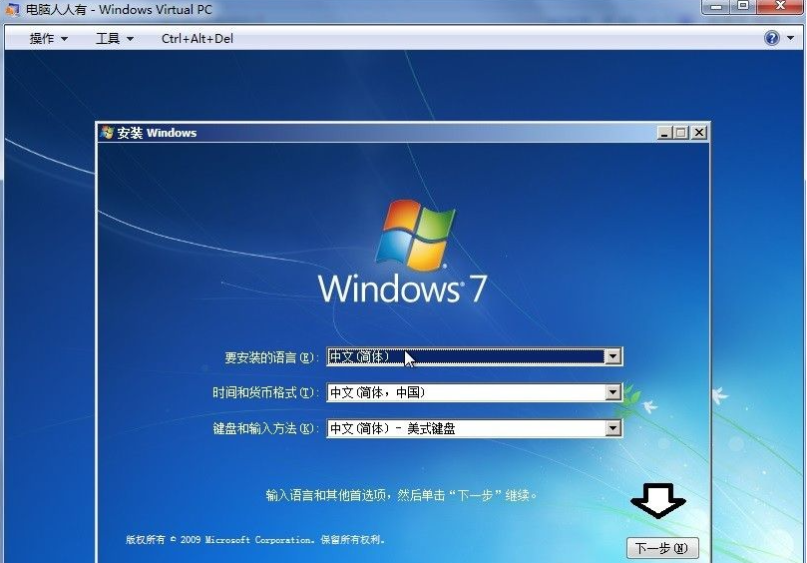Minimize the Windows Virtual PC window

click(x=717, y=7)
